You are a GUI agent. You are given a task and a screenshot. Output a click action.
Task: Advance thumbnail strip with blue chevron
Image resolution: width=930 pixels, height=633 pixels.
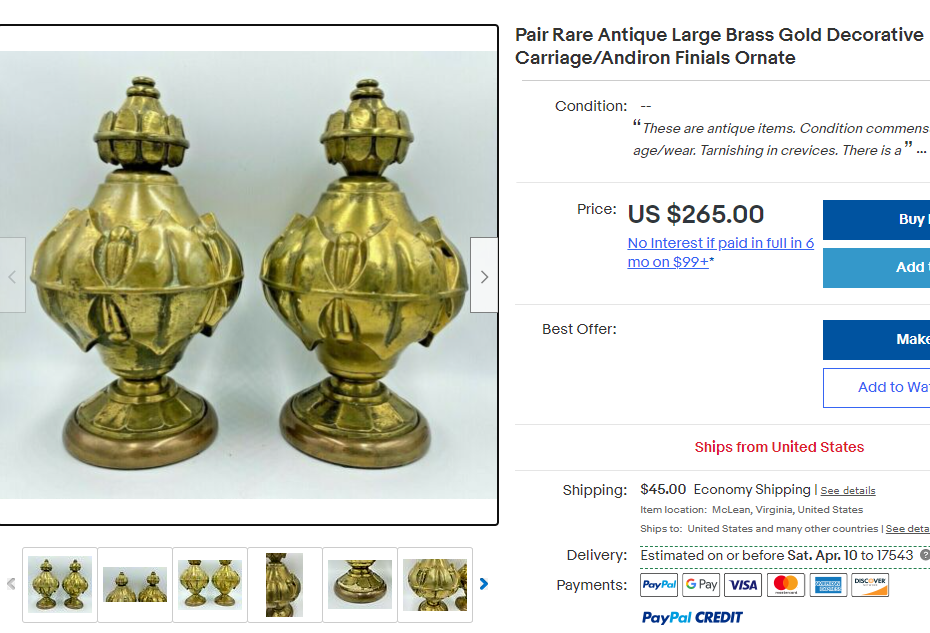pyautogui.click(x=483, y=584)
